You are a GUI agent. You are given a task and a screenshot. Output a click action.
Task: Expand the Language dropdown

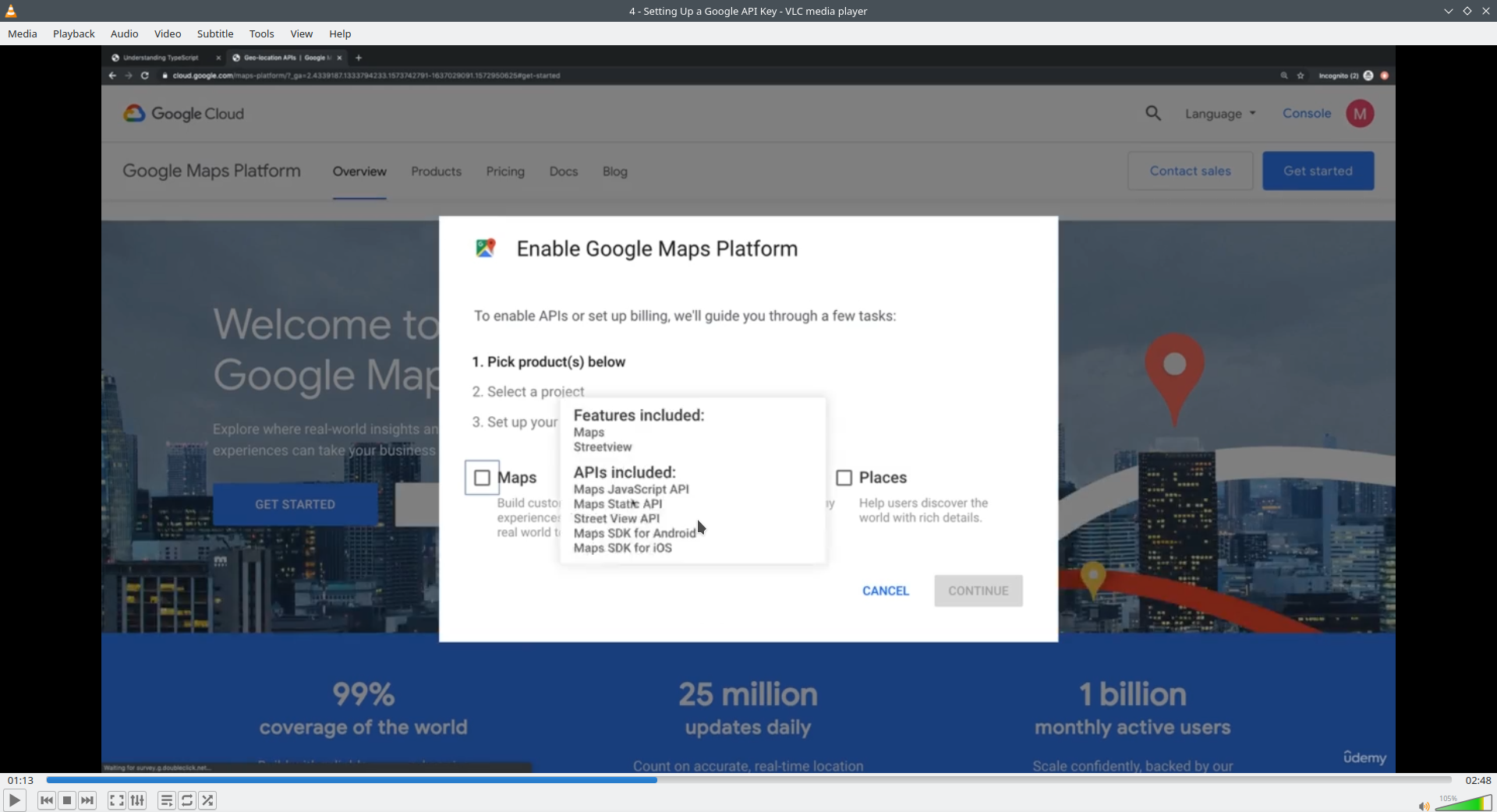click(1220, 114)
